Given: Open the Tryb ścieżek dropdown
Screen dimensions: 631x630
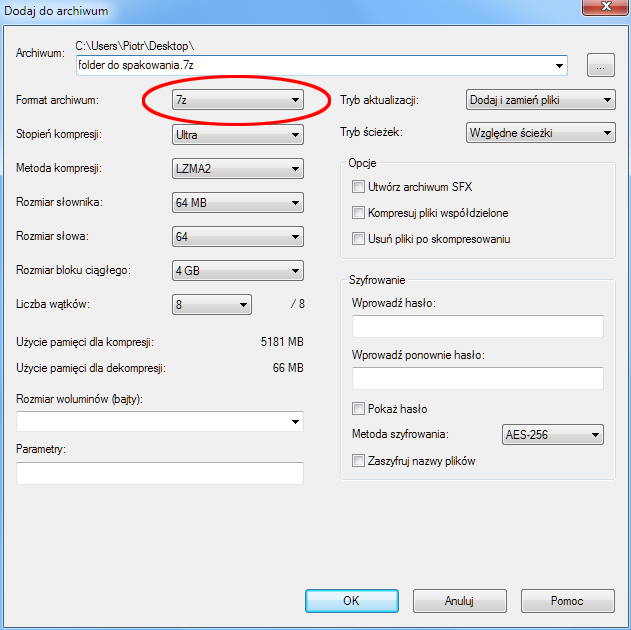Looking at the screenshot, I should 540,133.
